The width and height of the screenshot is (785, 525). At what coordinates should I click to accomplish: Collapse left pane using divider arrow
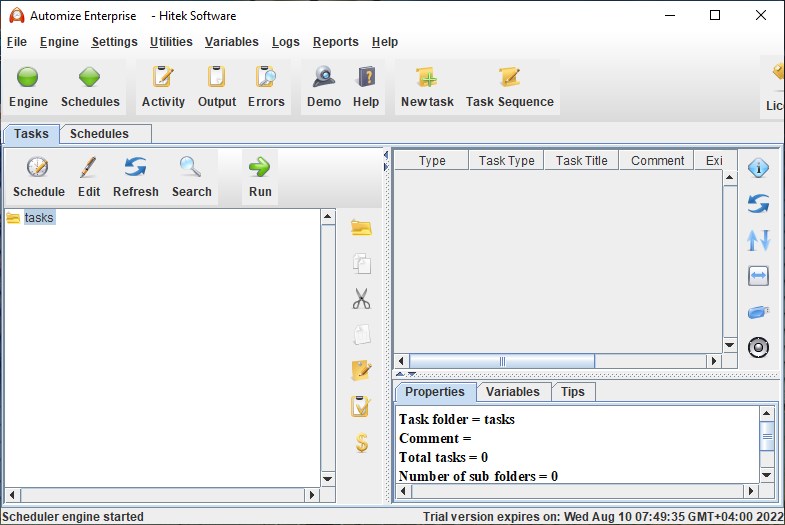pos(386,154)
